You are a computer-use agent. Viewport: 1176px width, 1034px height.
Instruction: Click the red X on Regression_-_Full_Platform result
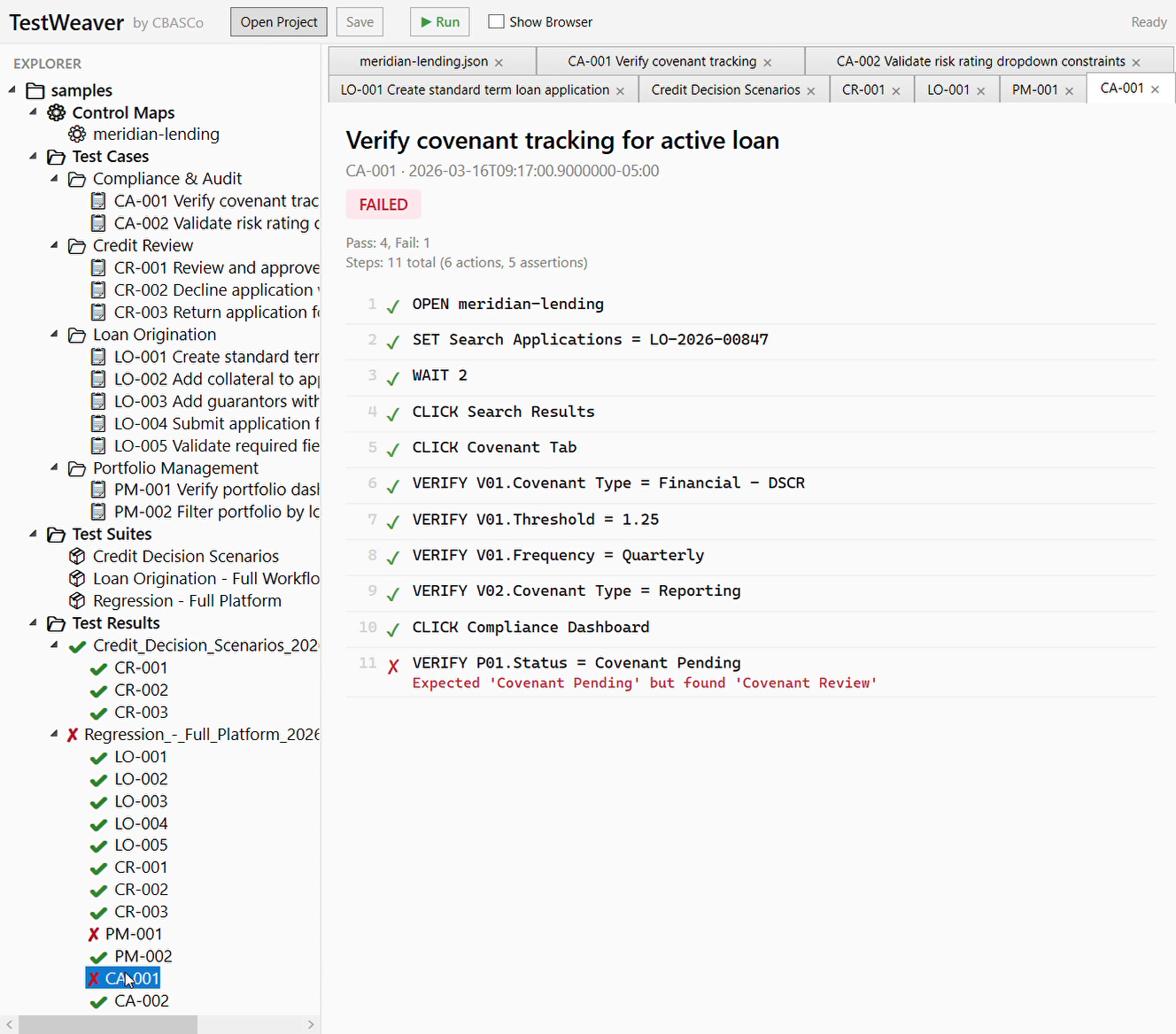point(72,734)
